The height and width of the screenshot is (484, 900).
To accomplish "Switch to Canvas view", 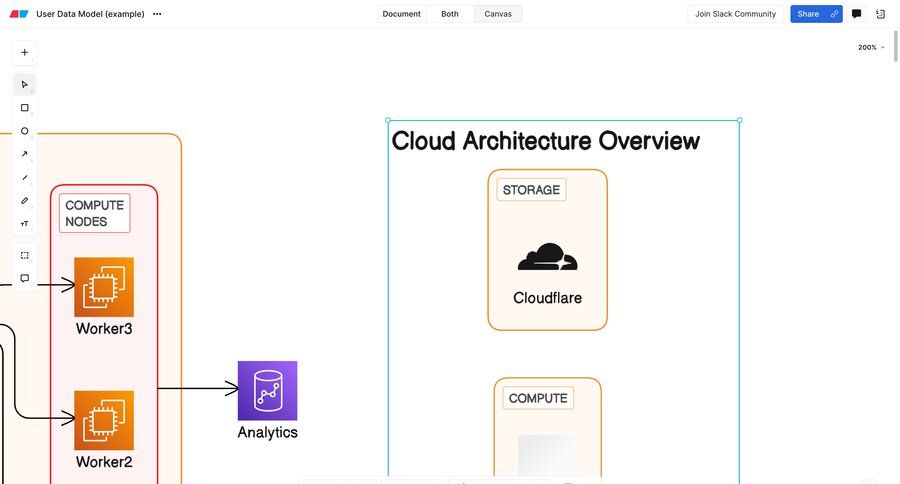I will [498, 14].
